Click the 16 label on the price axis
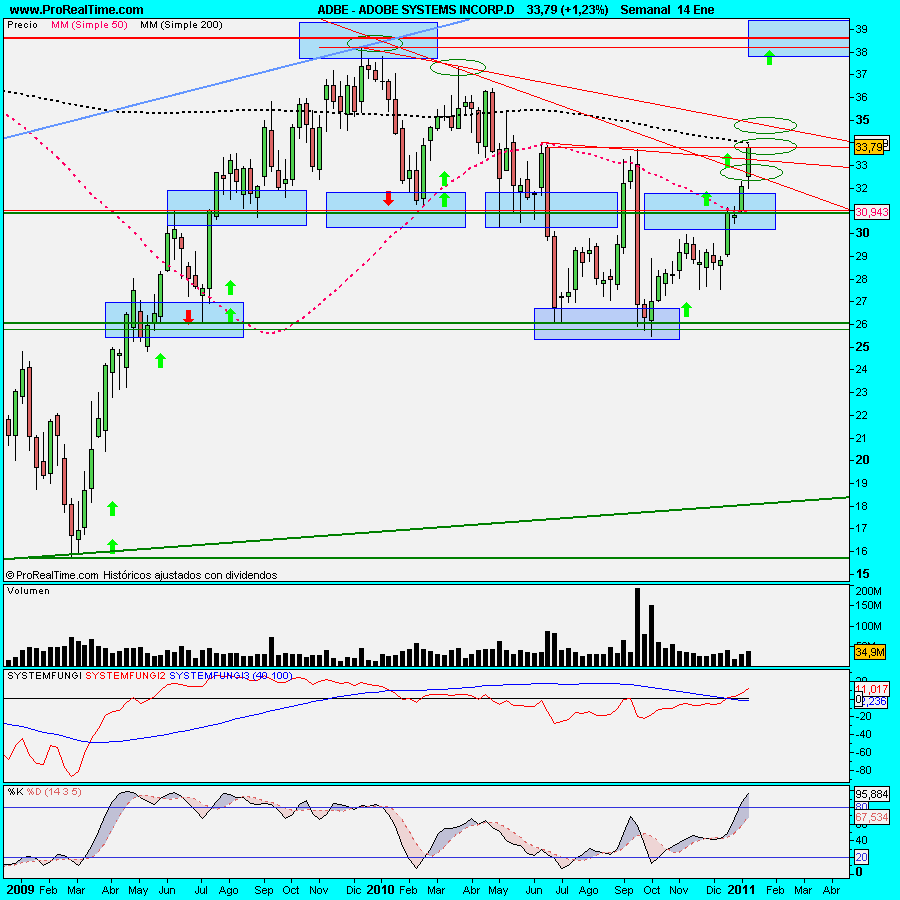This screenshot has height=900, width=900. click(862, 551)
